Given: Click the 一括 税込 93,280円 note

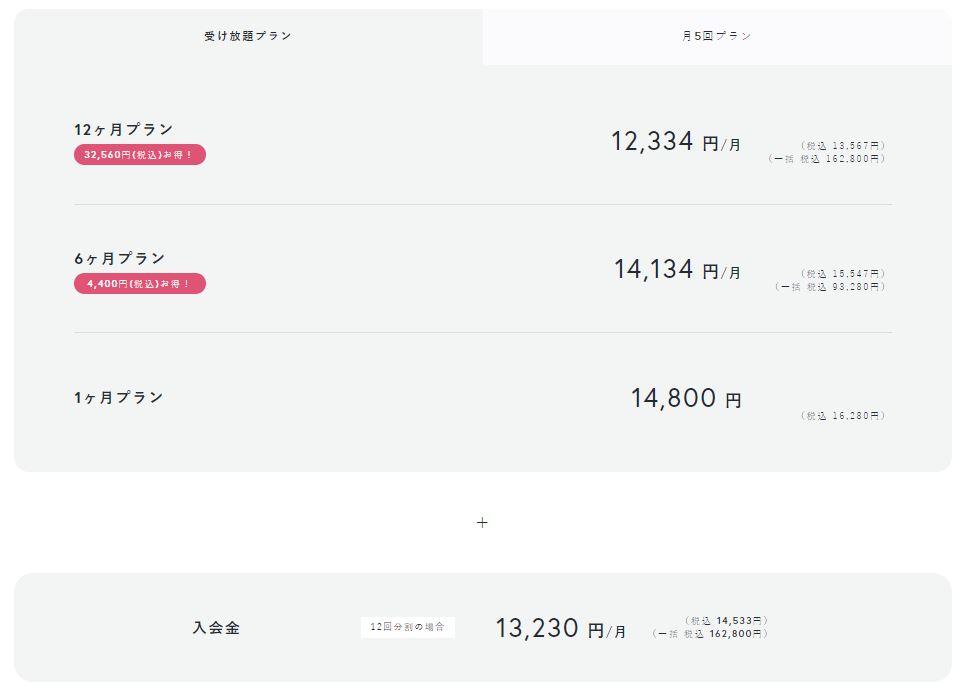Looking at the screenshot, I should (x=830, y=287).
